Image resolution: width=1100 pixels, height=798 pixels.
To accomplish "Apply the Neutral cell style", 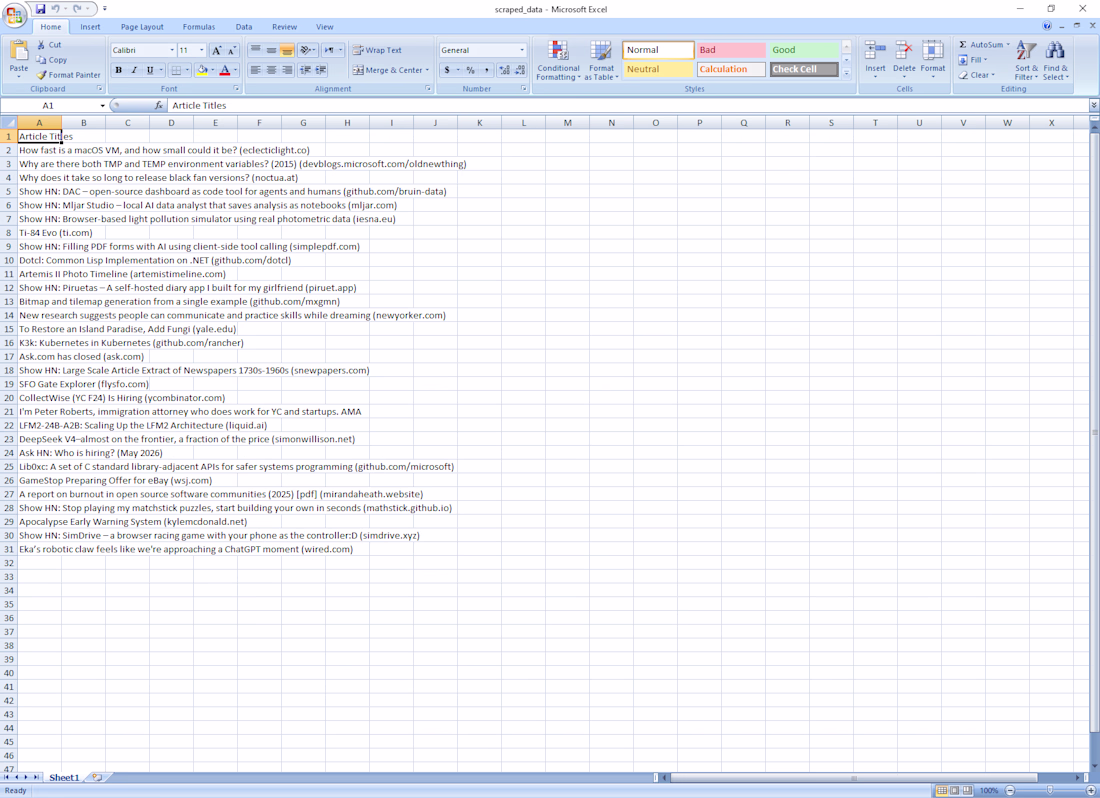I will [x=658, y=69].
